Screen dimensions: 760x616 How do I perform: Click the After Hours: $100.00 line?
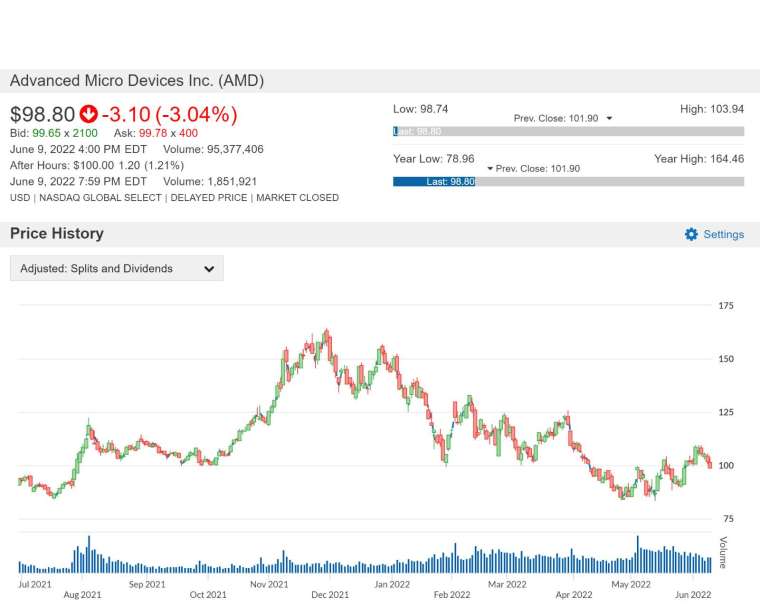click(x=97, y=165)
